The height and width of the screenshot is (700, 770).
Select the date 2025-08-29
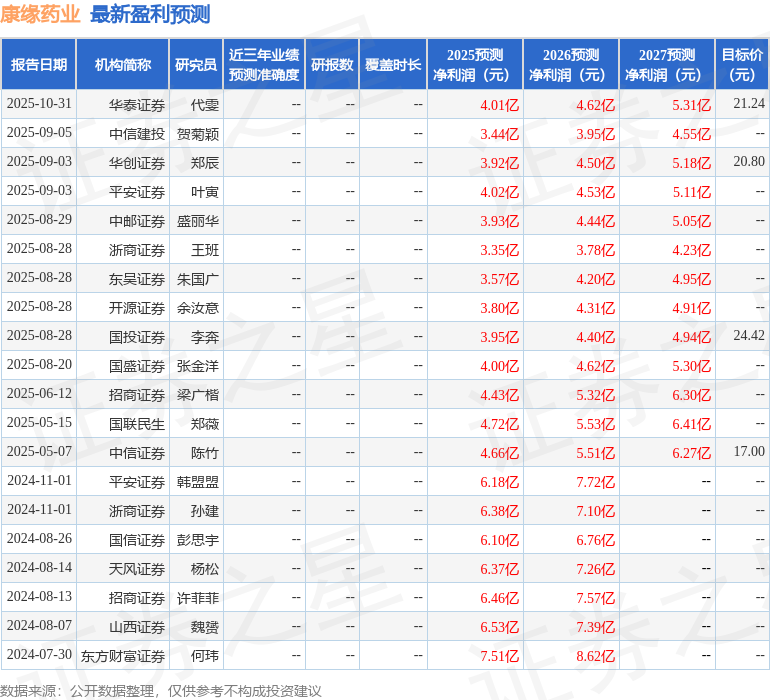pyautogui.click(x=39, y=220)
